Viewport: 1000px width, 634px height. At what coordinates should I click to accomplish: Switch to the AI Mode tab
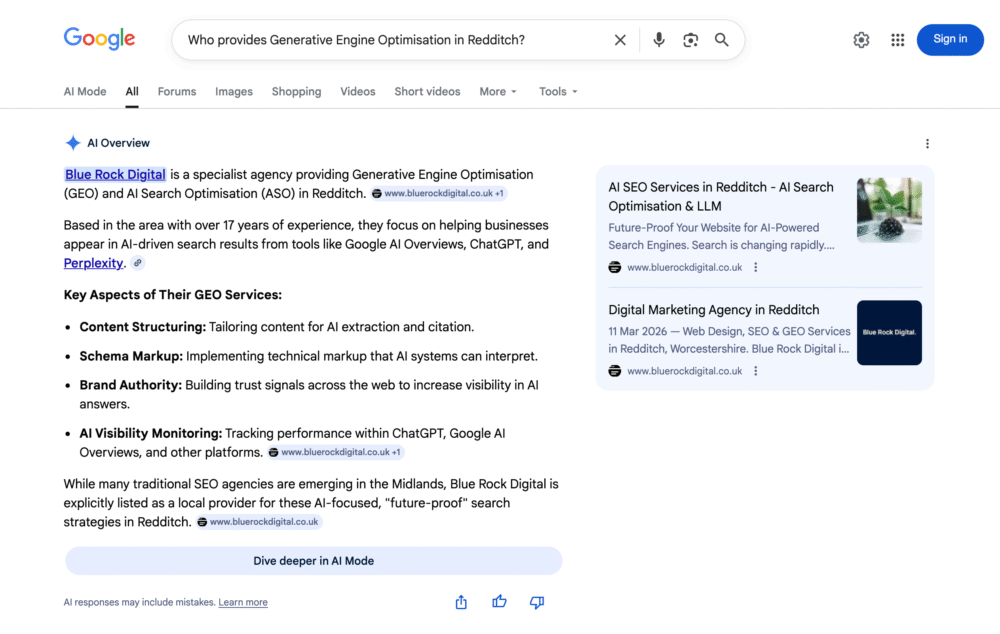pyautogui.click(x=85, y=92)
